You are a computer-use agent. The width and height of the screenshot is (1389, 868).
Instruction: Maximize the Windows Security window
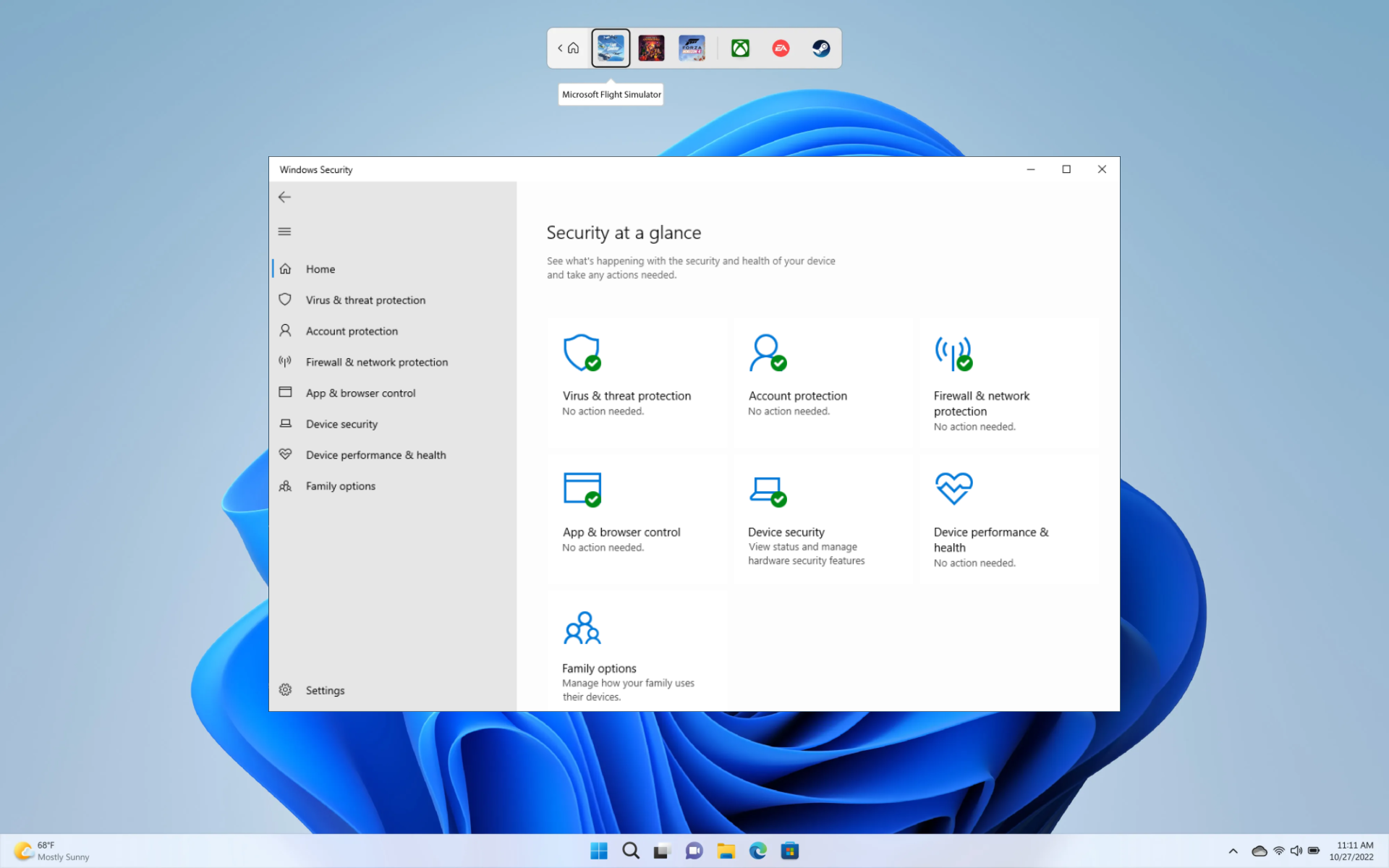pyautogui.click(x=1066, y=169)
